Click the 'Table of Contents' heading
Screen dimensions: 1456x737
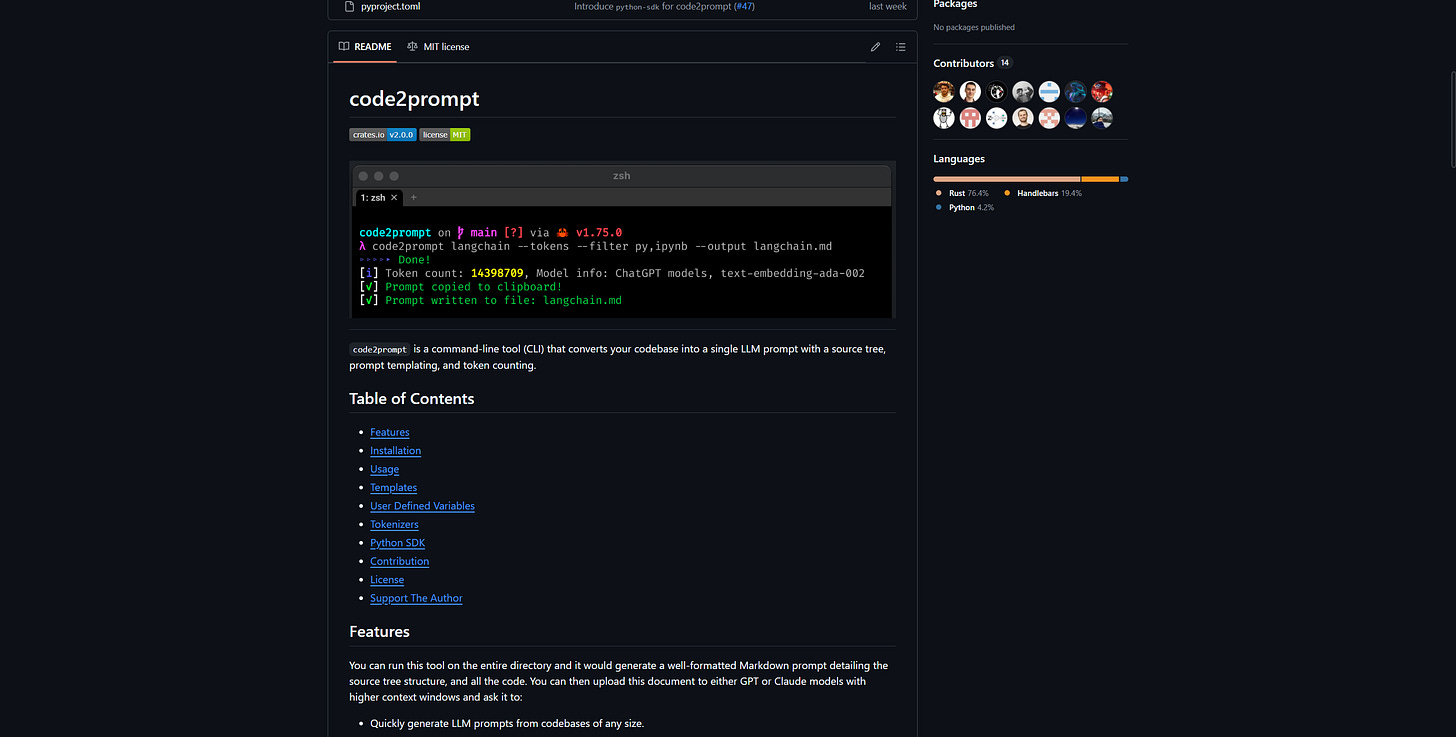pos(411,398)
